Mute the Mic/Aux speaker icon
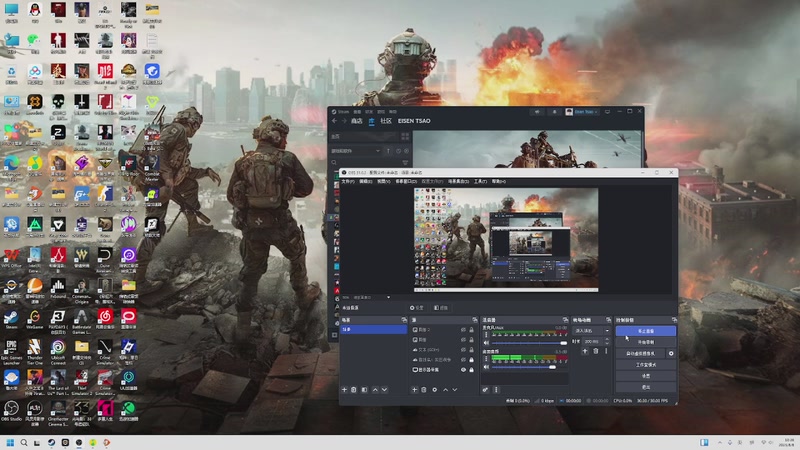Viewport: 800px width, 450px height. click(486, 343)
